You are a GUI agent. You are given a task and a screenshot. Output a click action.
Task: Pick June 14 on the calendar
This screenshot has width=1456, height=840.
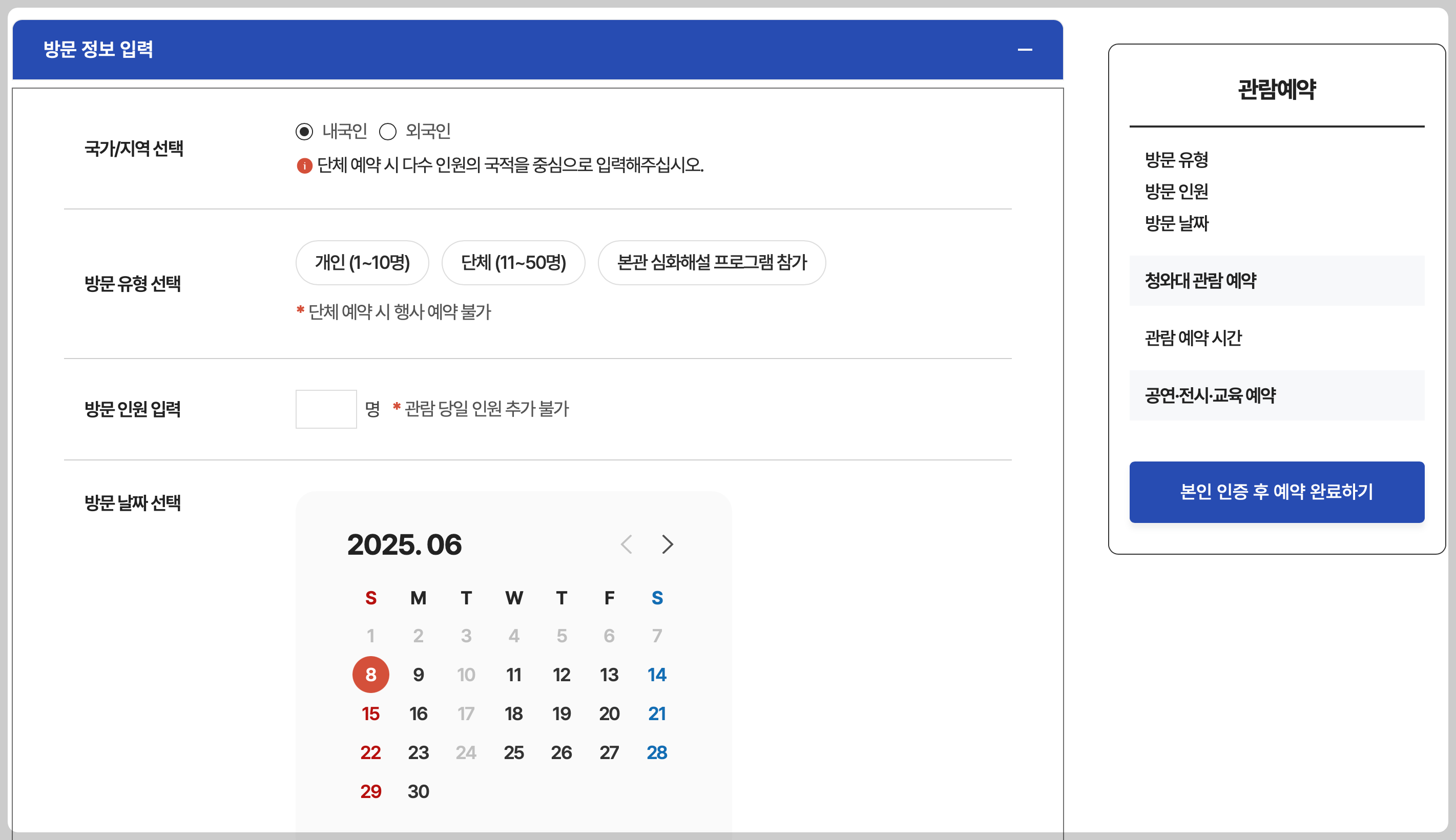656,675
